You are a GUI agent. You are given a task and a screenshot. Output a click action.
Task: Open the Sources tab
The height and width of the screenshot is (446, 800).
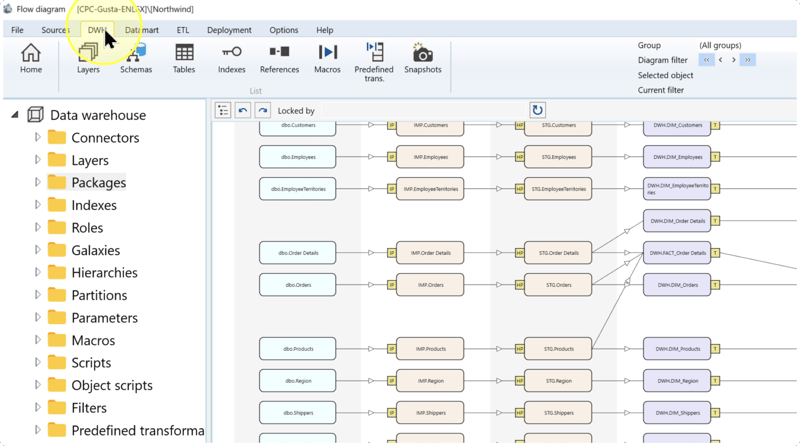(55, 30)
